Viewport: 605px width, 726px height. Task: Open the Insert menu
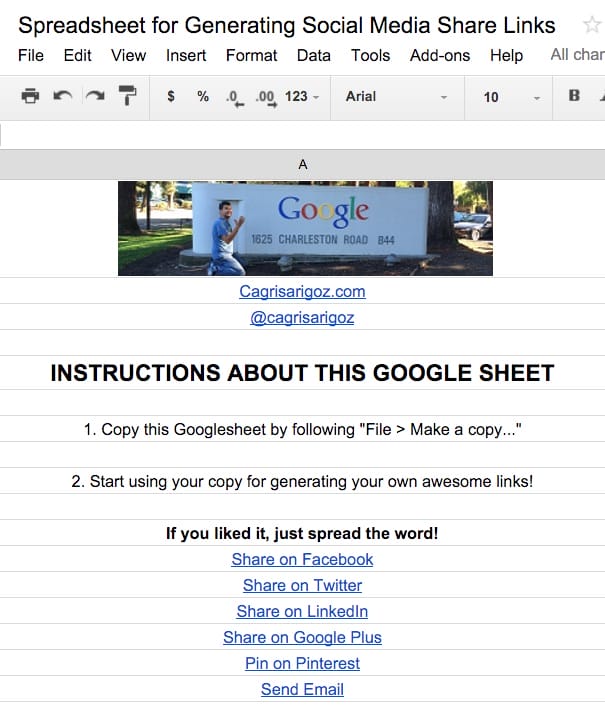[x=186, y=56]
